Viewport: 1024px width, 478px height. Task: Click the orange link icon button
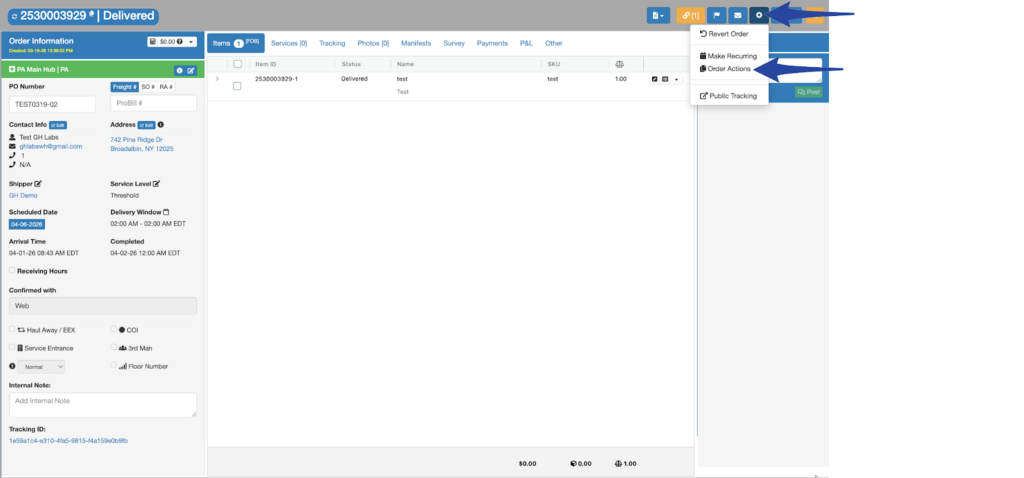click(x=689, y=15)
